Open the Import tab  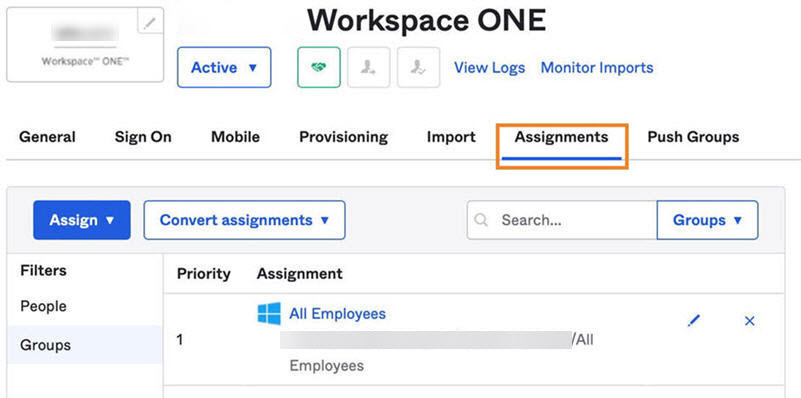[x=451, y=137]
